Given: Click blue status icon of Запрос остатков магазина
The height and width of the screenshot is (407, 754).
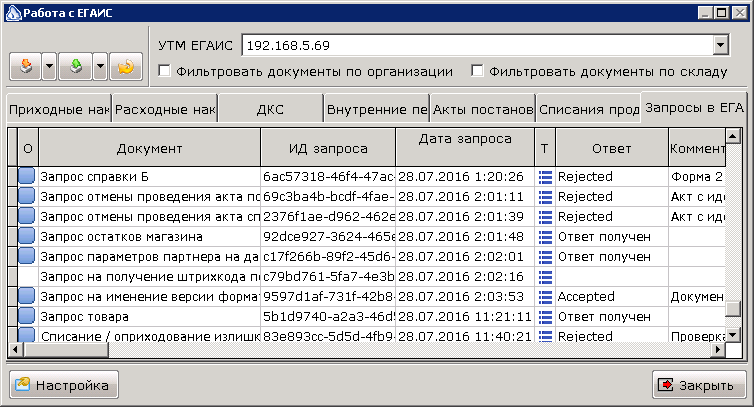Looking at the screenshot, I should click(x=27, y=236).
